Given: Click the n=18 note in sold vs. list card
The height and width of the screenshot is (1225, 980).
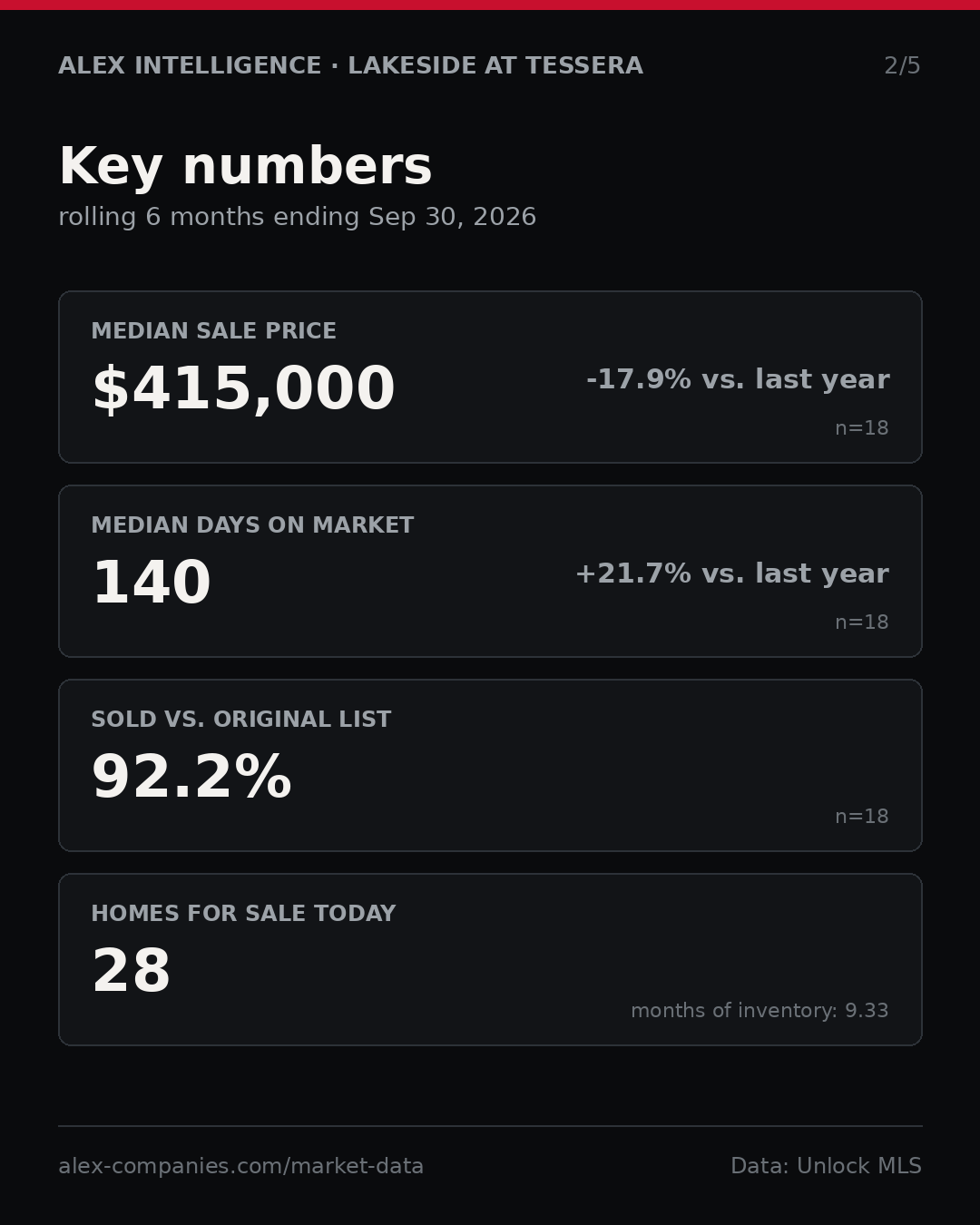Looking at the screenshot, I should coord(862,817).
